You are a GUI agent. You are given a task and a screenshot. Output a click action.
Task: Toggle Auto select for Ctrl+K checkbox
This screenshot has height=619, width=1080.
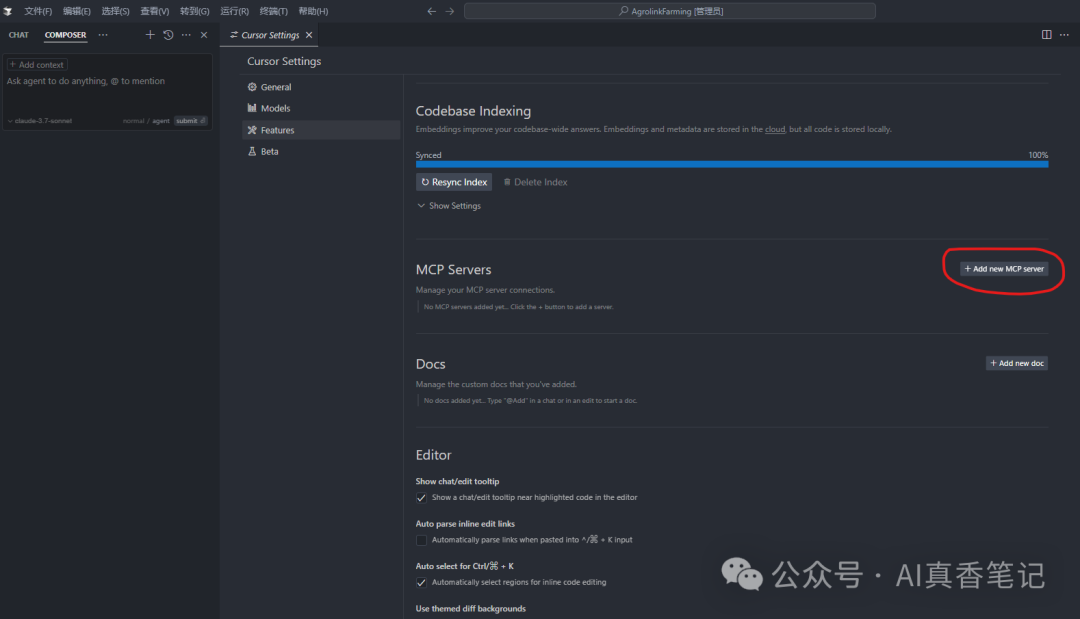click(422, 583)
